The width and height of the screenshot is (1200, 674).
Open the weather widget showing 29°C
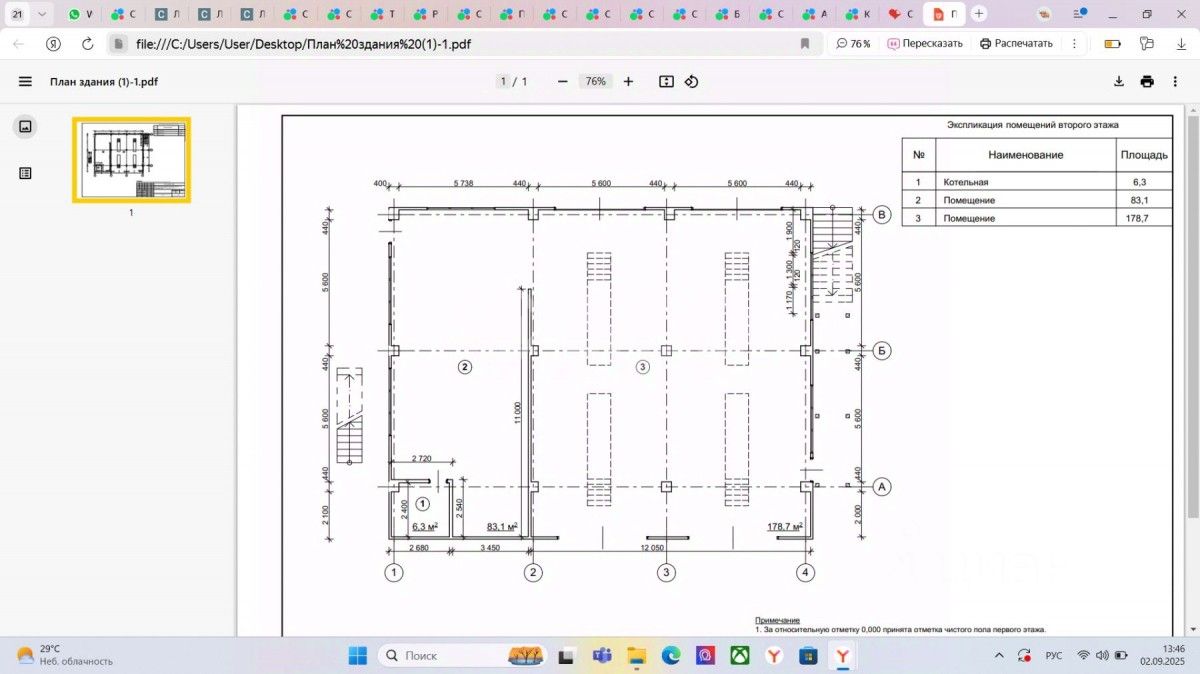pyautogui.click(x=64, y=656)
